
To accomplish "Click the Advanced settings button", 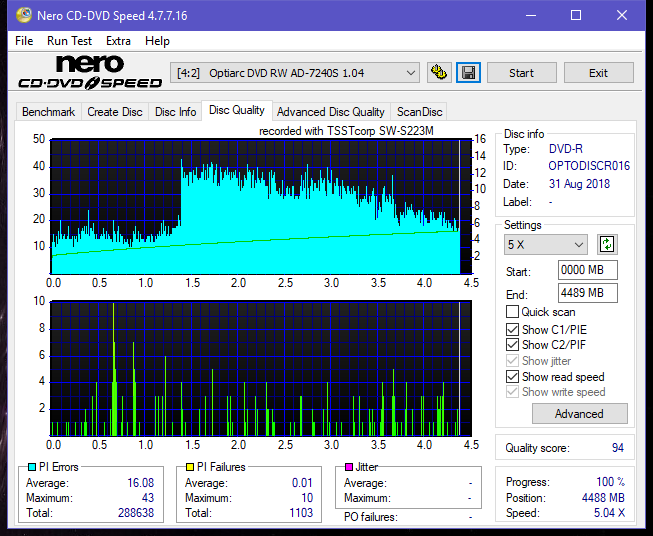I will pos(579,414).
